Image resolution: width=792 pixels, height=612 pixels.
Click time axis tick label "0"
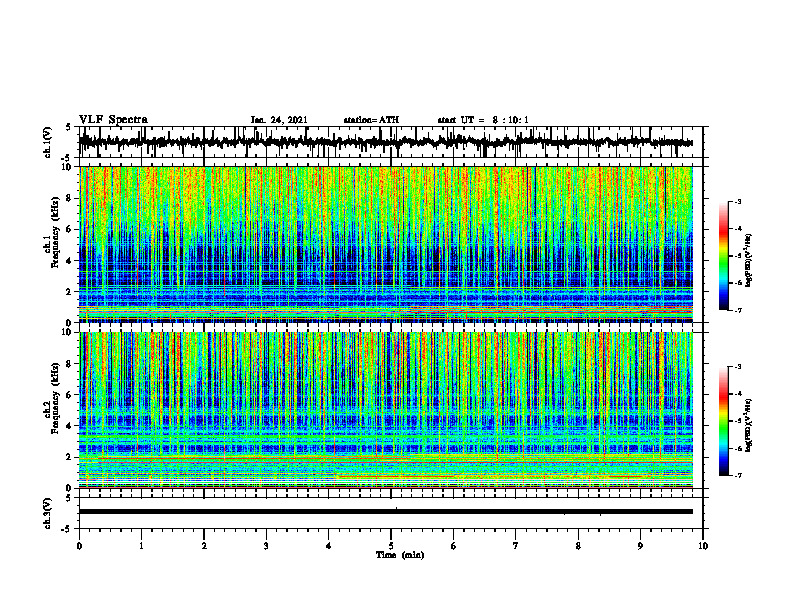[79, 546]
